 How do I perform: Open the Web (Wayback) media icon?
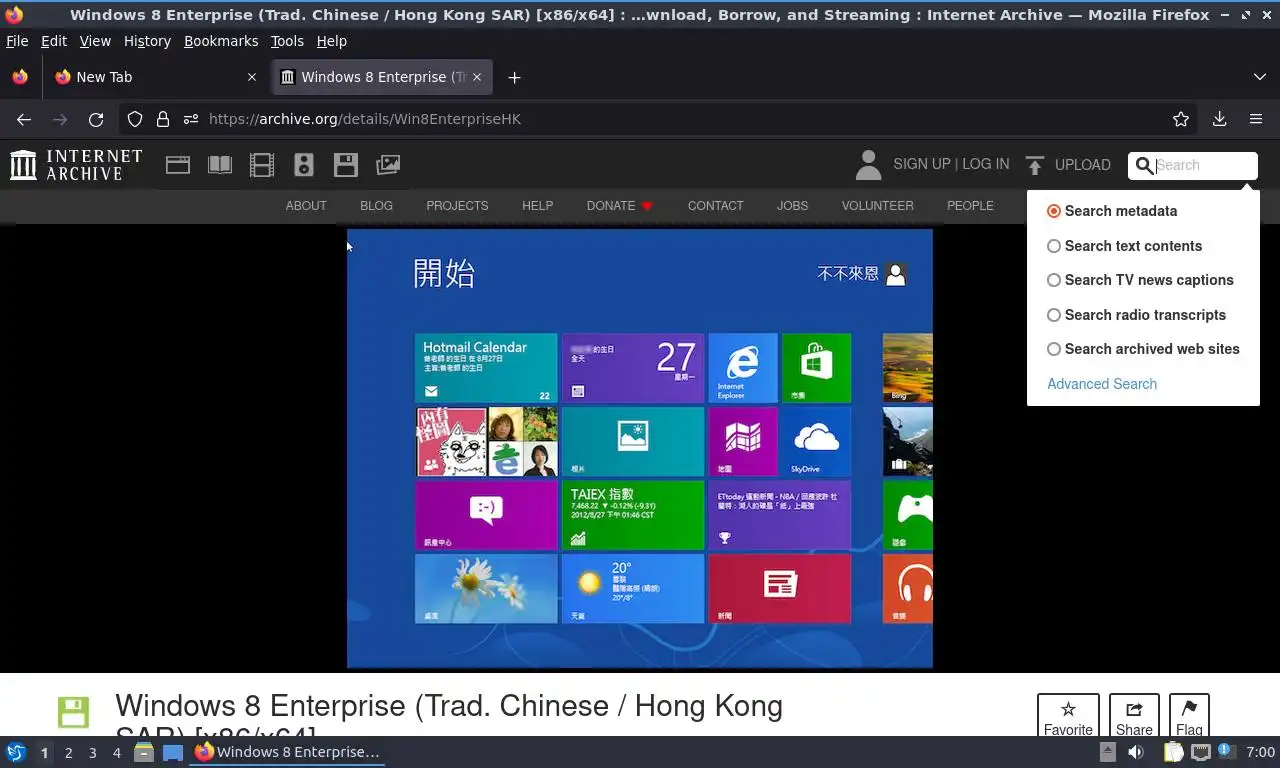(178, 165)
